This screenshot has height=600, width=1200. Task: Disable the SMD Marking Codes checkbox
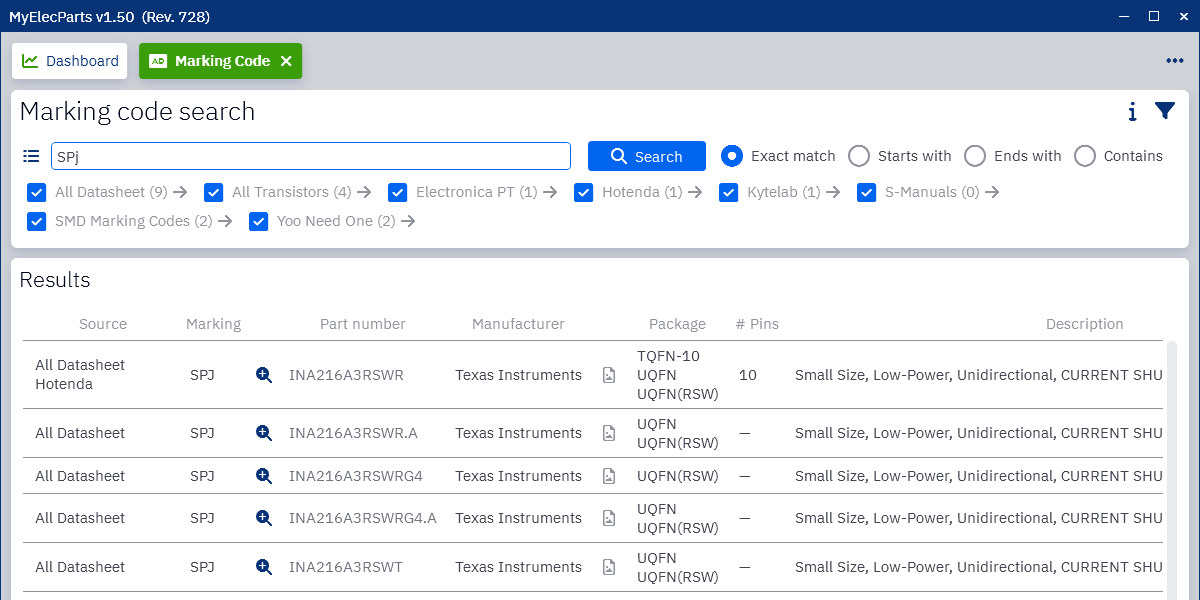(x=37, y=221)
